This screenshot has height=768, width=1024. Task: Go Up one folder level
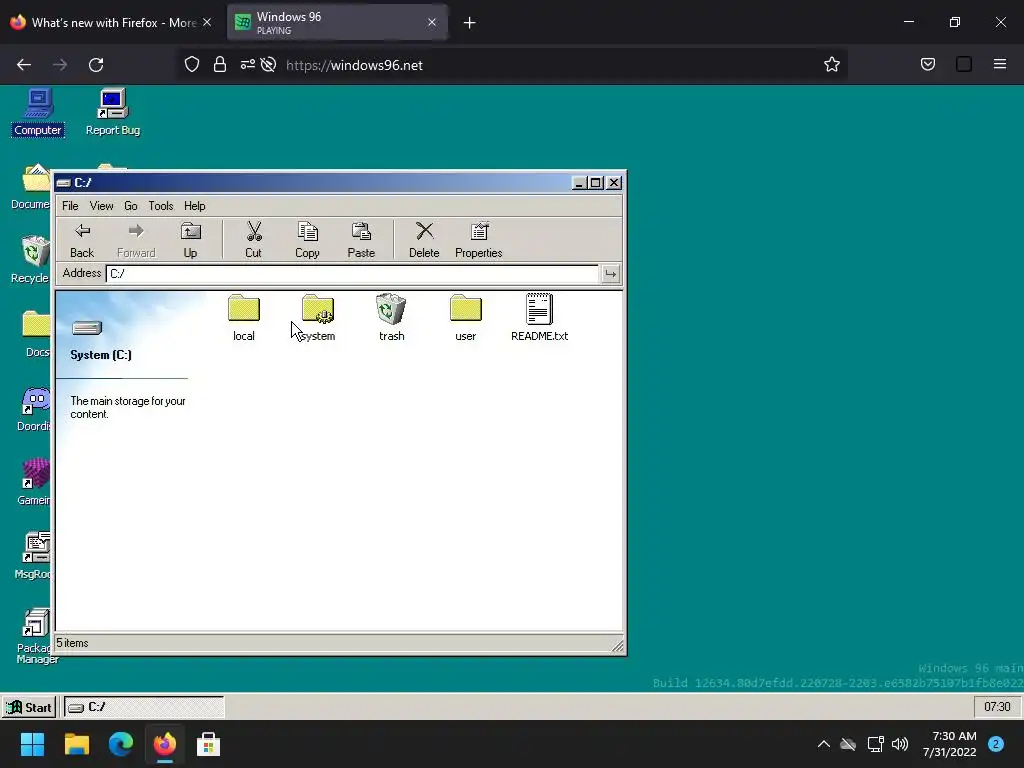(190, 240)
